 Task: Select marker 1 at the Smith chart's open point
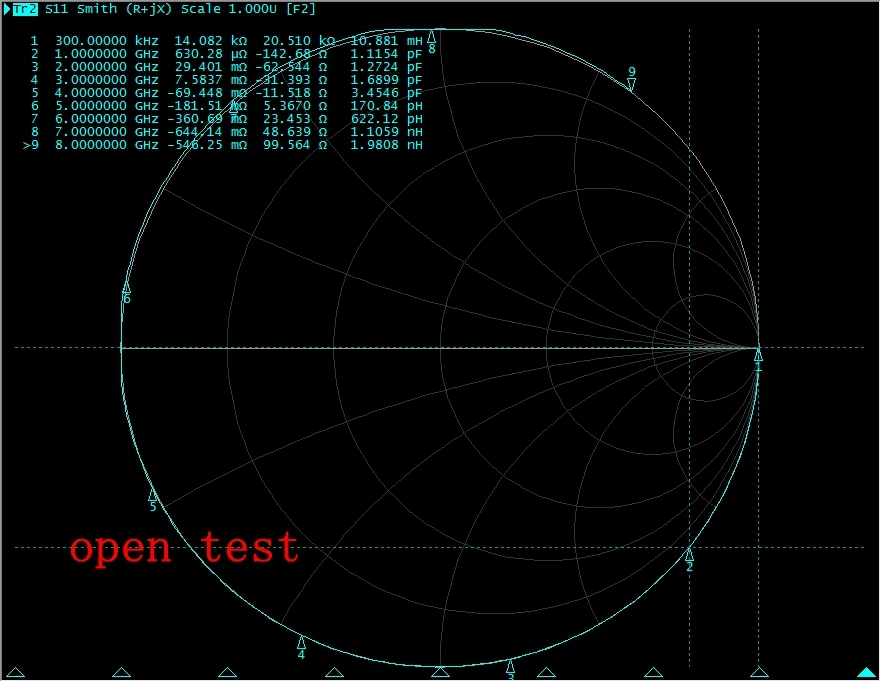coord(758,360)
